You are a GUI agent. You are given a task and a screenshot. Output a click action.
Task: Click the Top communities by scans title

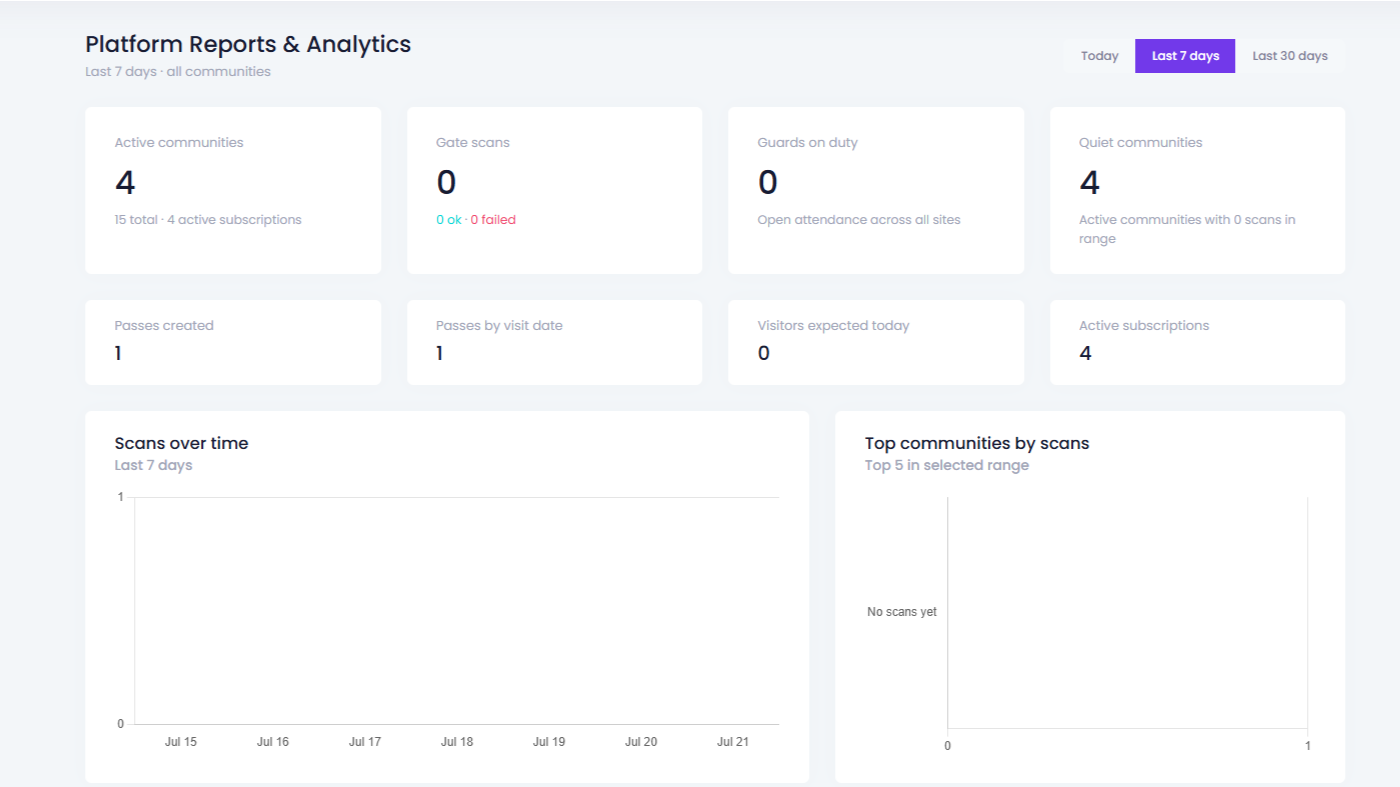[x=977, y=443]
